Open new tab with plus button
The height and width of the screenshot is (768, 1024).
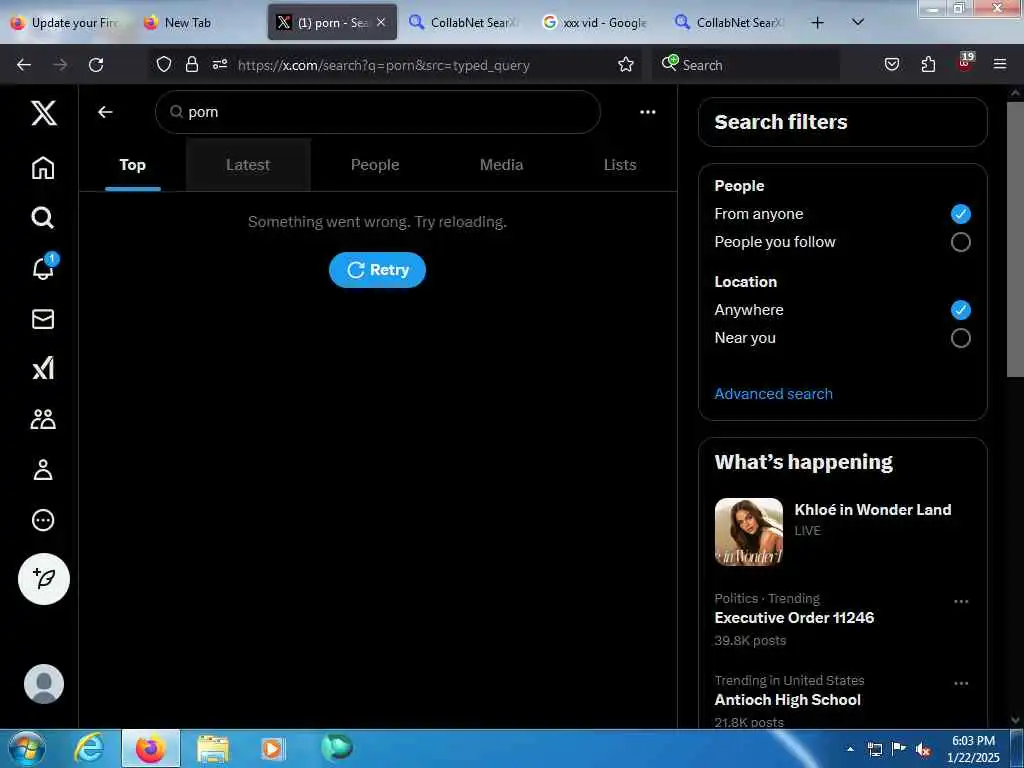pos(817,23)
